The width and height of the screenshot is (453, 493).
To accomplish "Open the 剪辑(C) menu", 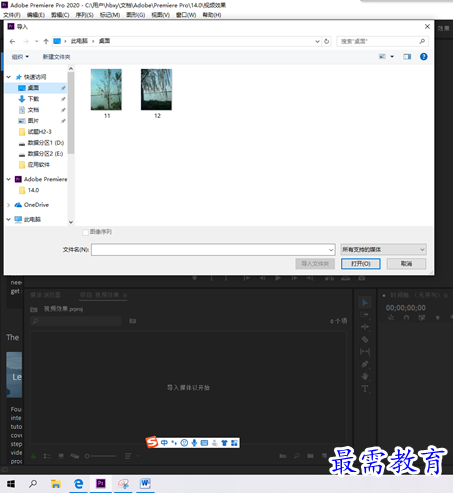I will point(60,15).
